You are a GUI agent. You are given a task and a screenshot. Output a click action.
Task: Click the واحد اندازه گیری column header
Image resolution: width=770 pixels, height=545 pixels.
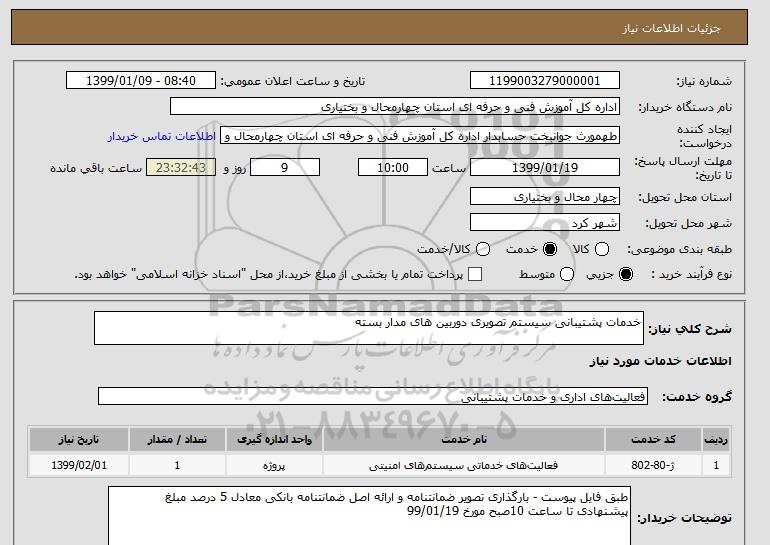pyautogui.click(x=274, y=439)
